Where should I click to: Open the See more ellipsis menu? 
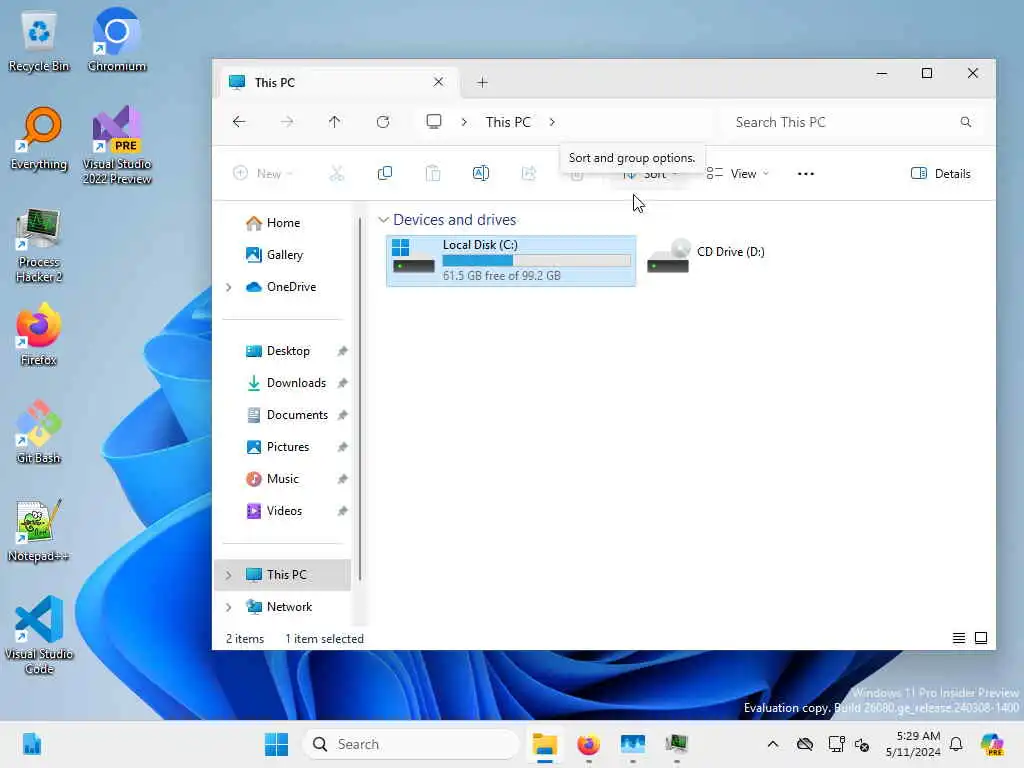tap(805, 174)
